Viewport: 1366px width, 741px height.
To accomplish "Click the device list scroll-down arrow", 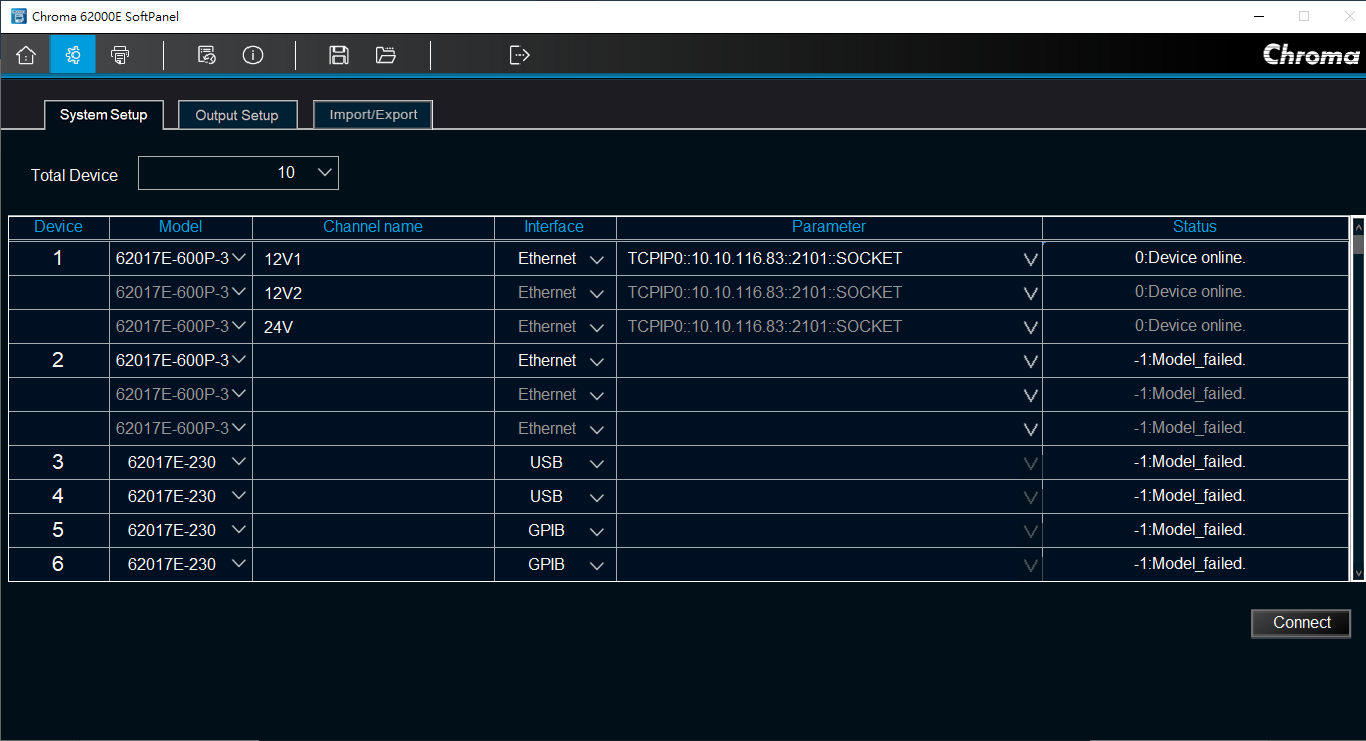I will tap(1358, 573).
